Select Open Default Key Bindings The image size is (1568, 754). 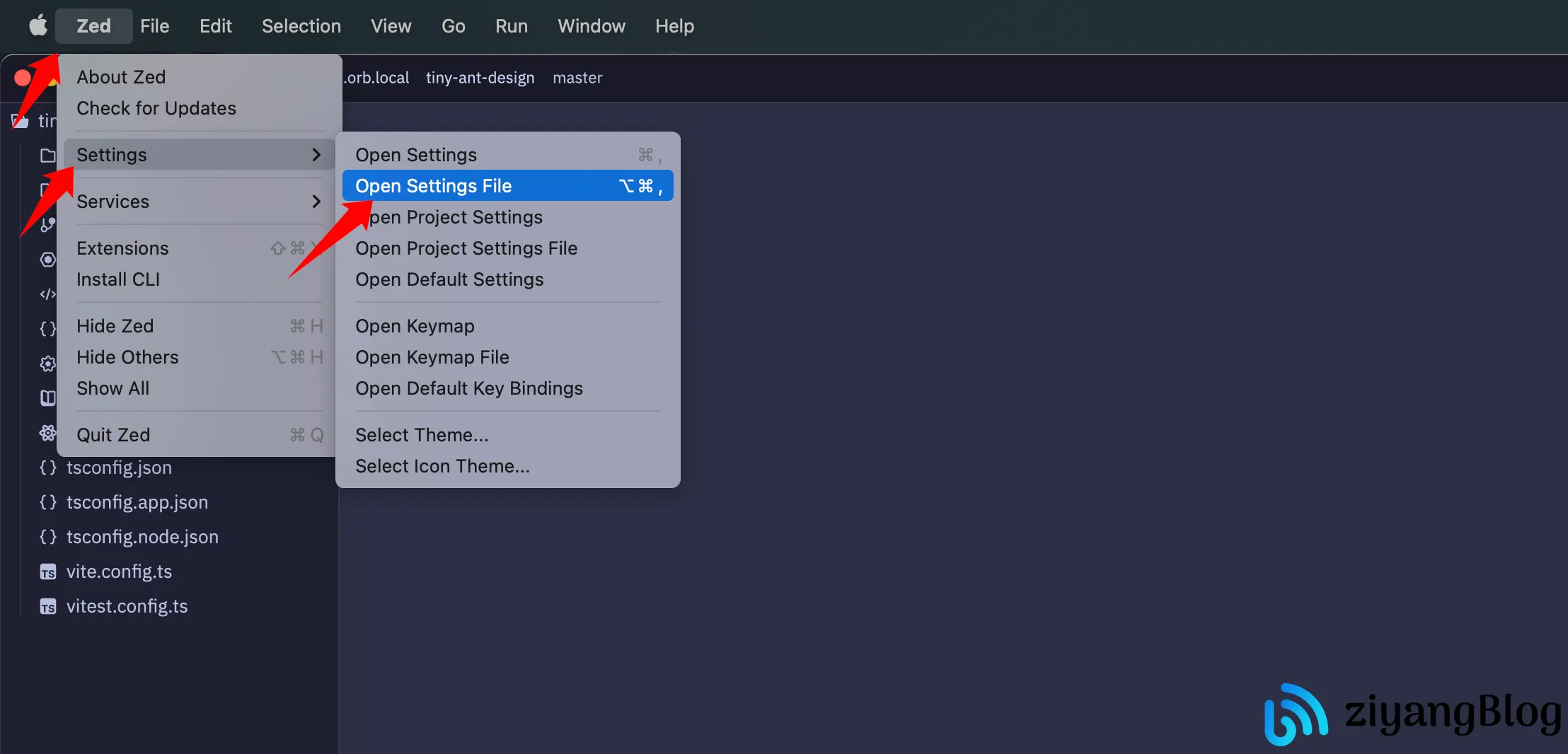[x=468, y=388]
